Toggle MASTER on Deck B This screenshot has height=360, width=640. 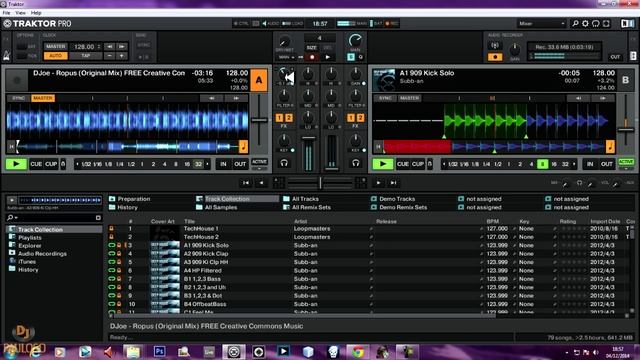[x=409, y=98]
